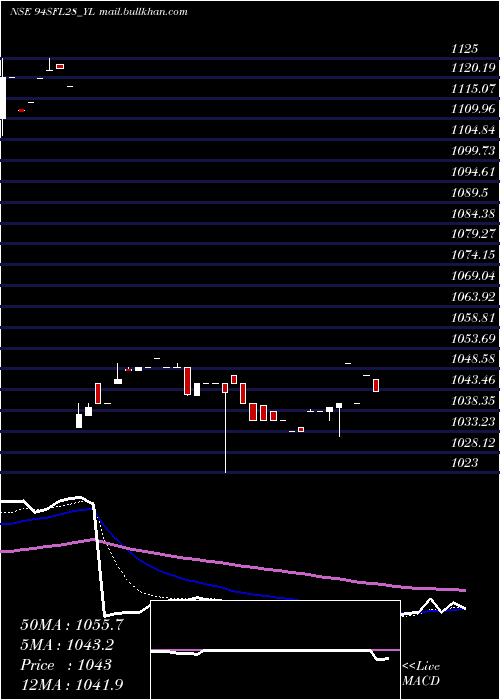Select the 1038.35 price level label
This screenshot has height=700, width=500.
click(x=473, y=401)
